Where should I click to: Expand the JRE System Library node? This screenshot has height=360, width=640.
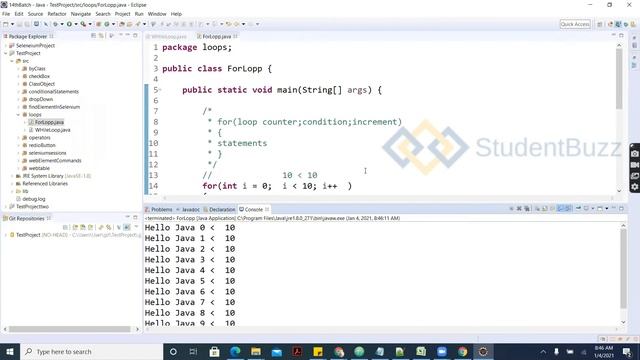[x=12, y=176]
